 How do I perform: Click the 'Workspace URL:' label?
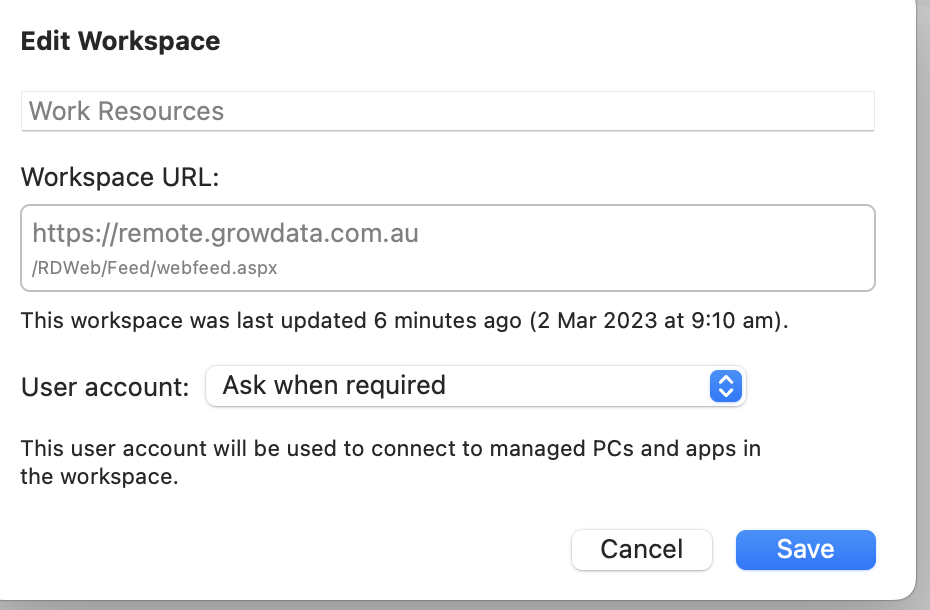click(120, 177)
